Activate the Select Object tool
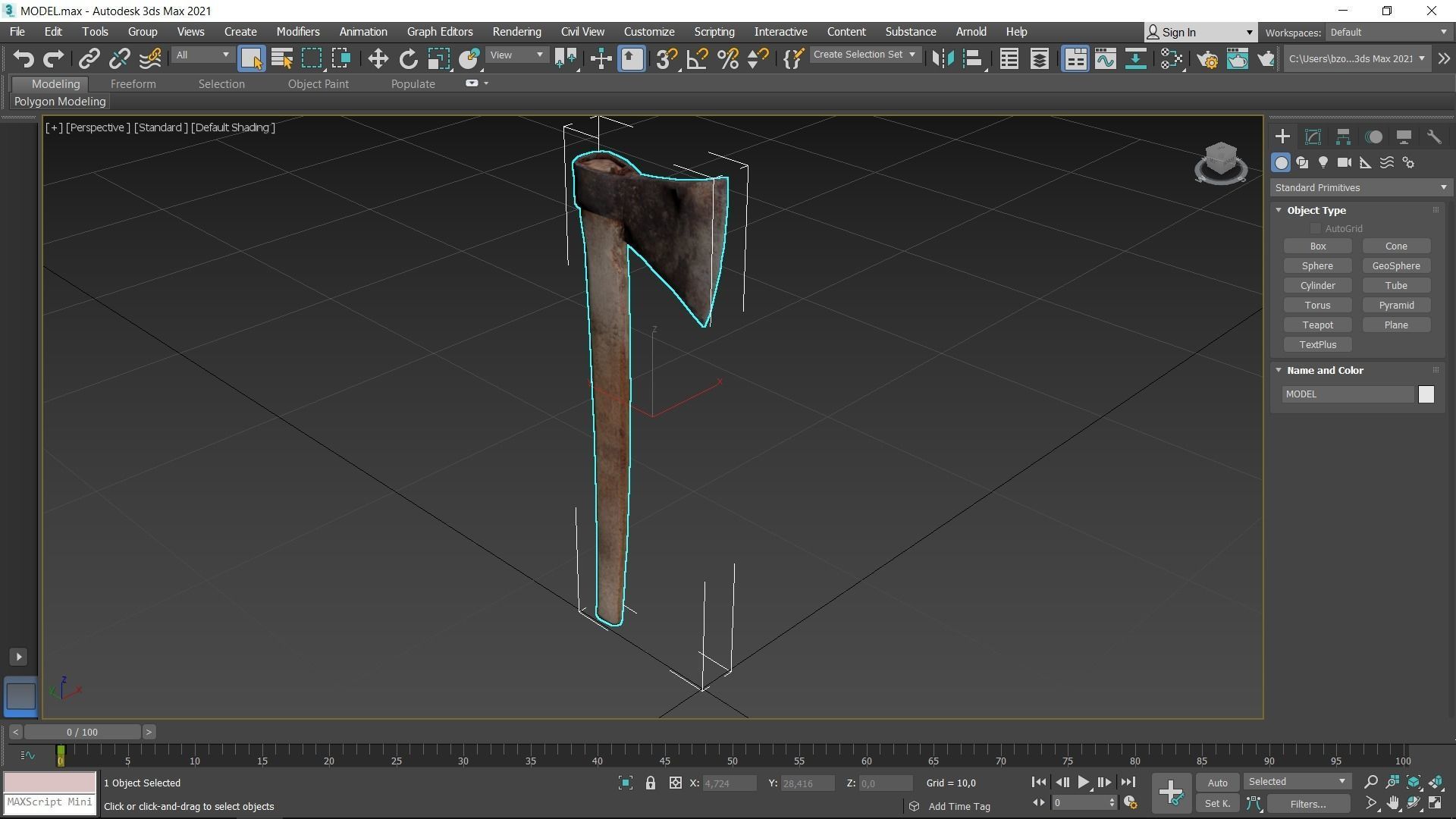 (x=251, y=58)
